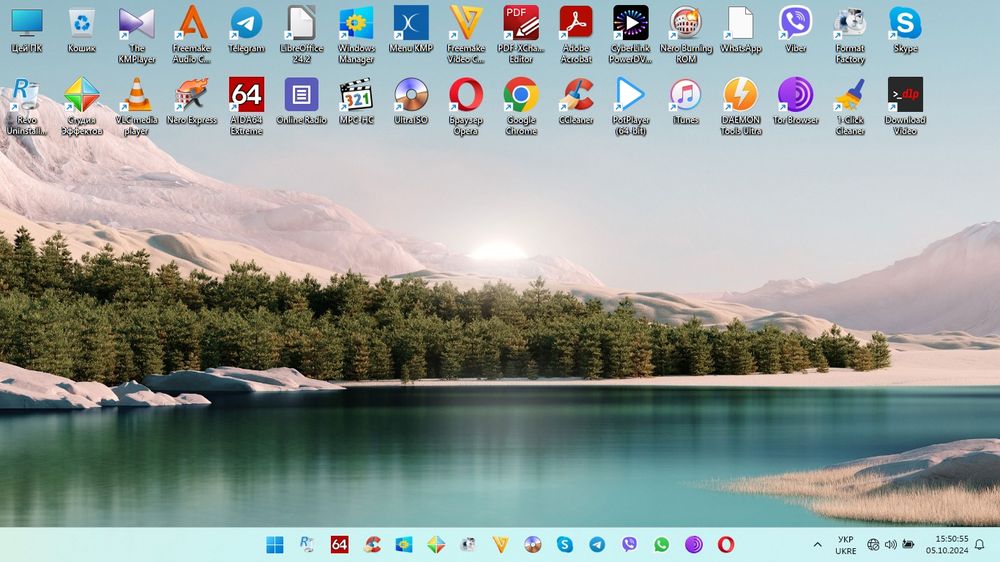Screen dimensions: 1000x562
Task: Expand the hidden system tray icons chevron
Action: (817, 545)
